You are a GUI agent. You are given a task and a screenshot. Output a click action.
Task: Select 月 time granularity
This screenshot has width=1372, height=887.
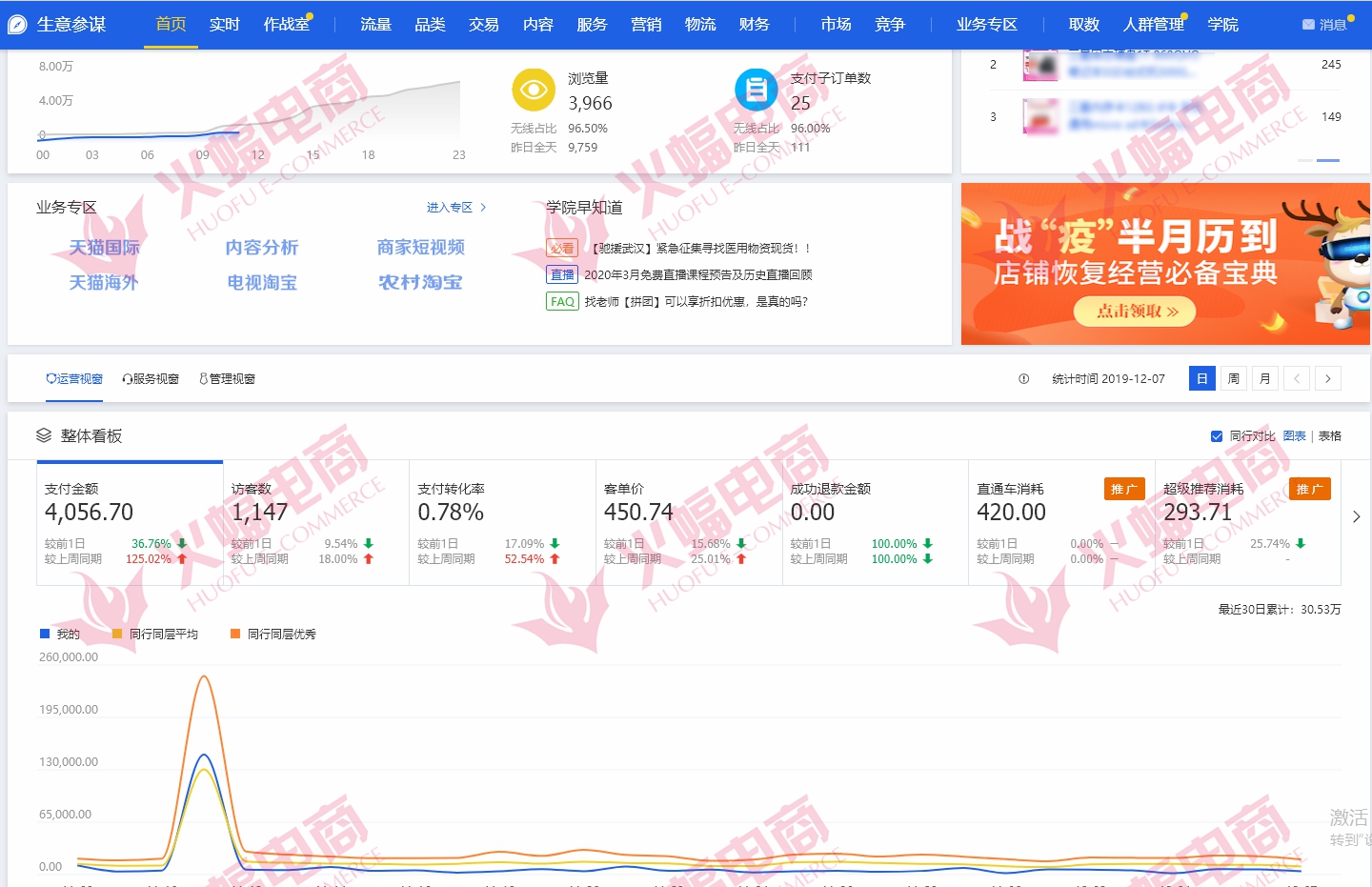click(x=1265, y=378)
